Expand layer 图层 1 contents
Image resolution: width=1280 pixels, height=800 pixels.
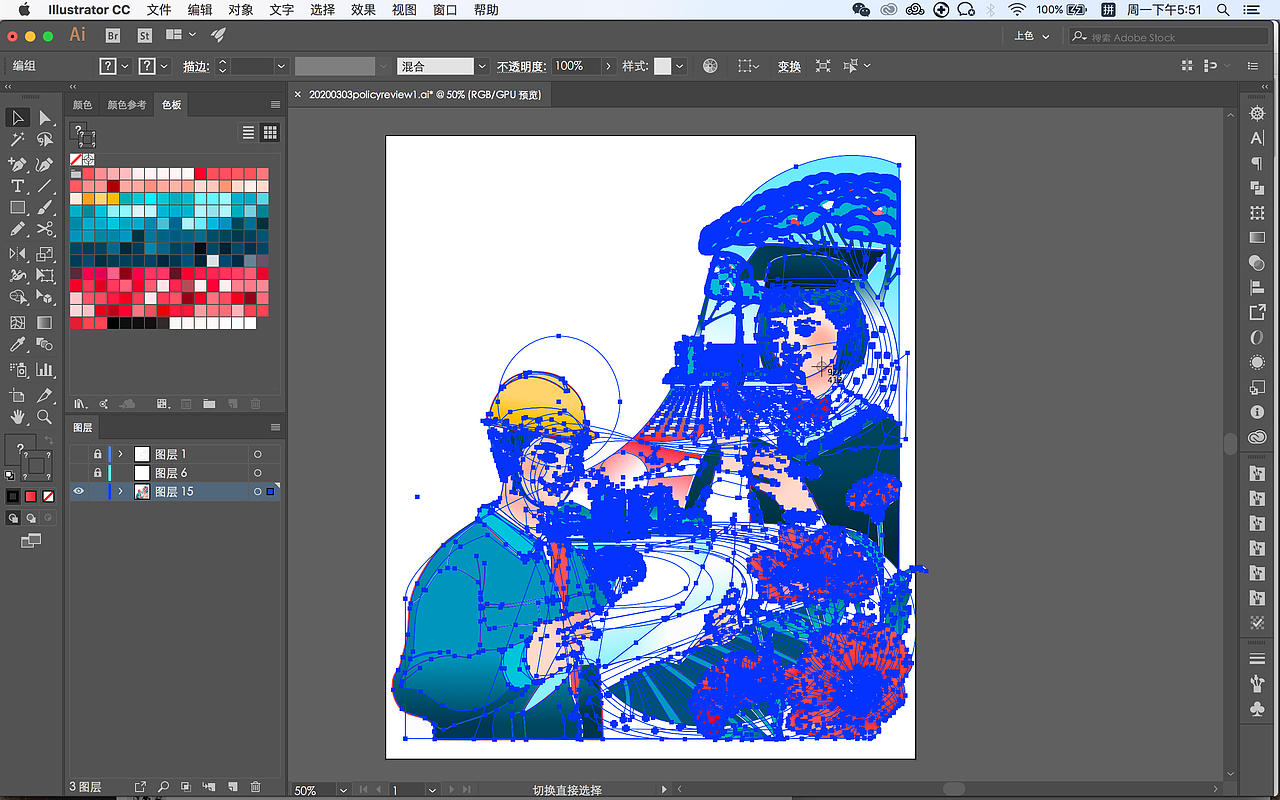(120, 454)
